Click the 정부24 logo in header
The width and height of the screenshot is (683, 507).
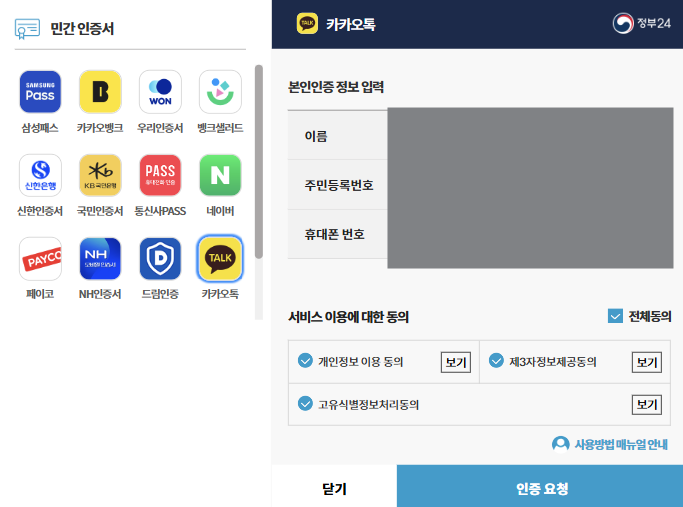click(641, 23)
